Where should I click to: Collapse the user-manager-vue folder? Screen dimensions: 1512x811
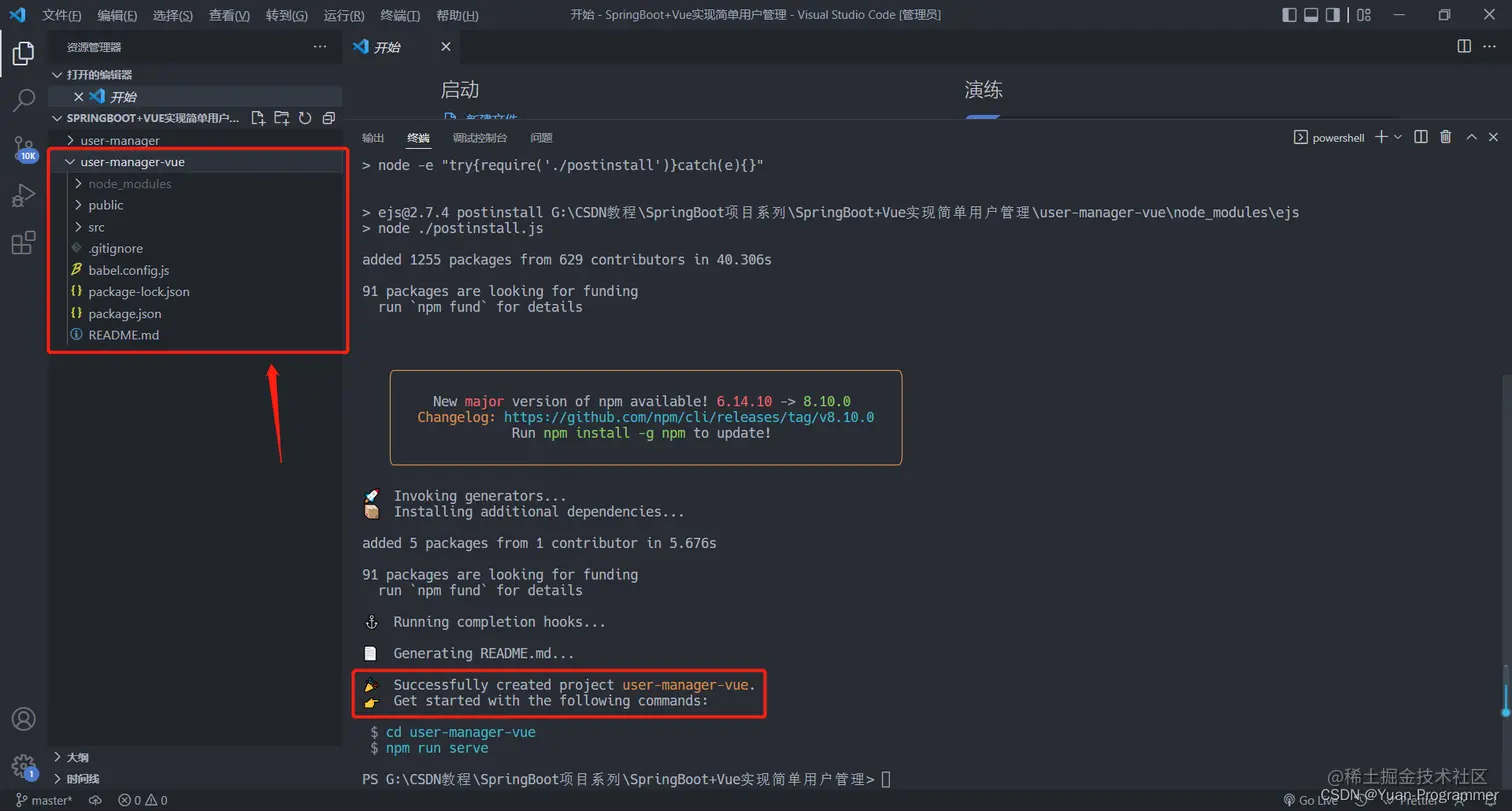195,162
